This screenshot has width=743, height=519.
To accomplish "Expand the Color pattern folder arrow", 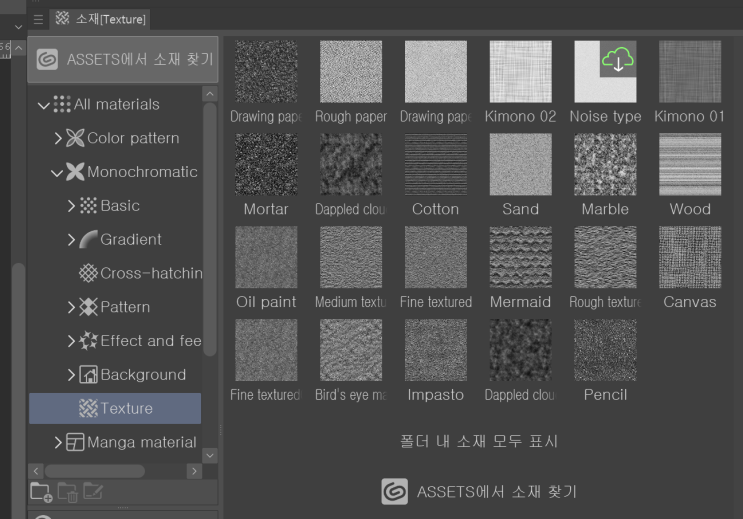I will [x=58, y=138].
